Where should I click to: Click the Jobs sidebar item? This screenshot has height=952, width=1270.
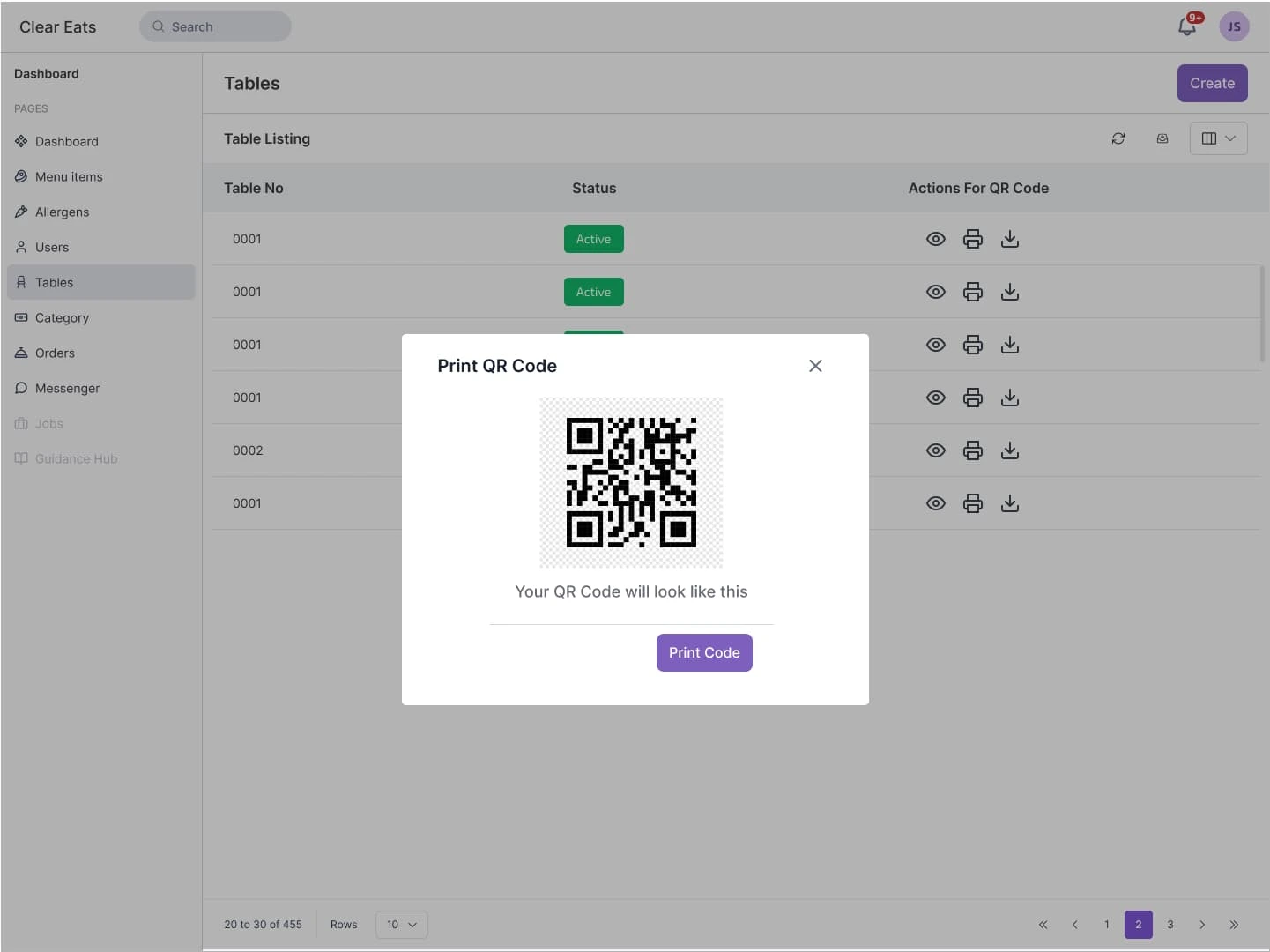point(101,423)
